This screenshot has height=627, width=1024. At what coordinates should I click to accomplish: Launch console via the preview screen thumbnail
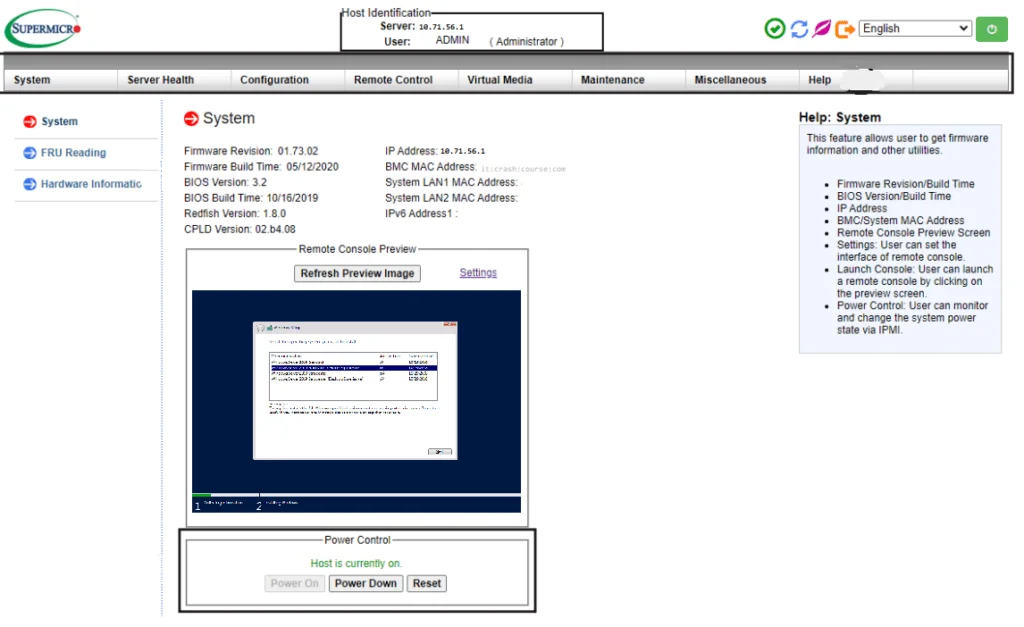[357, 401]
